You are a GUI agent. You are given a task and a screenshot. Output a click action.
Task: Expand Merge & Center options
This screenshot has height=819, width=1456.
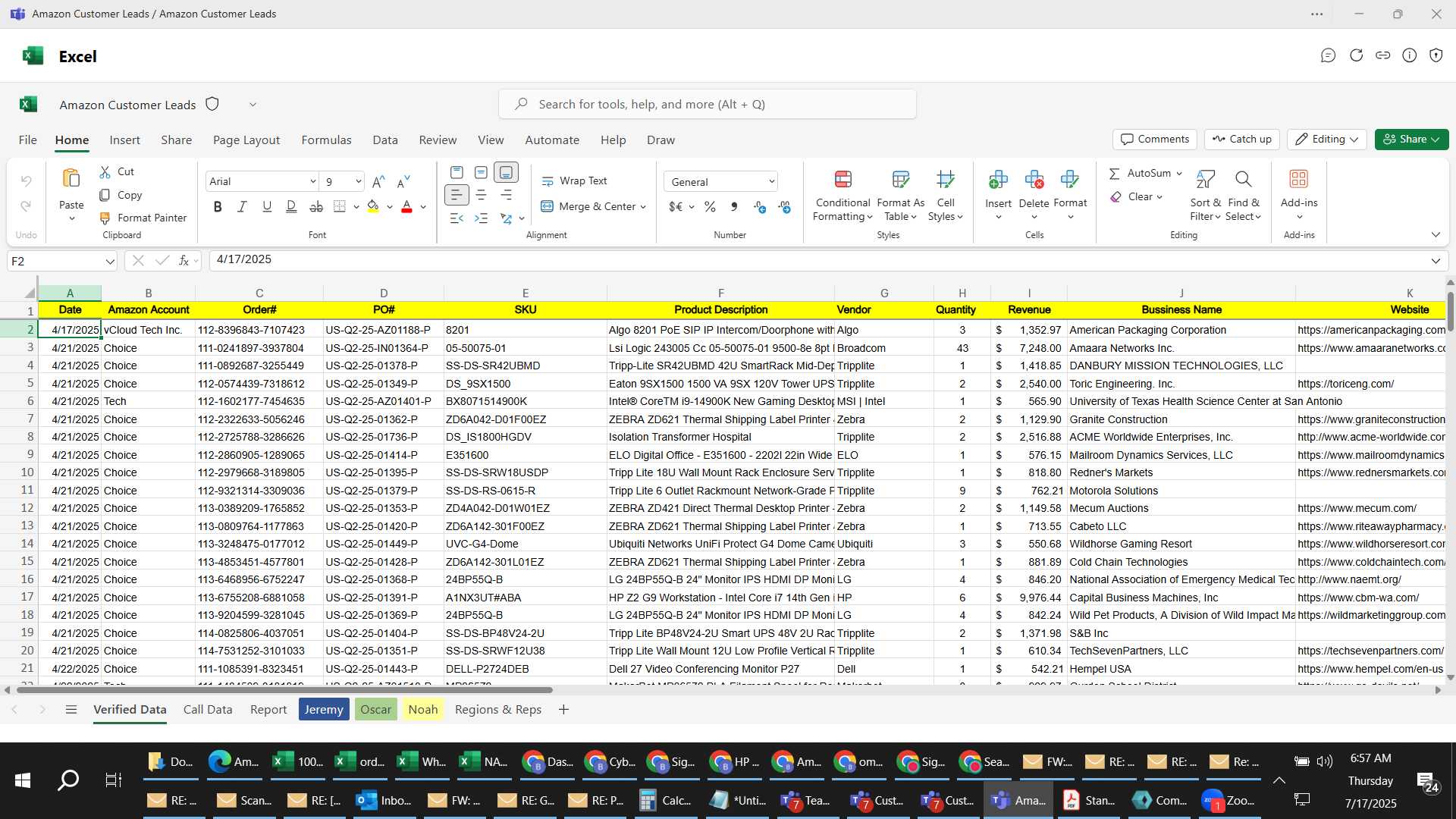pos(643,207)
